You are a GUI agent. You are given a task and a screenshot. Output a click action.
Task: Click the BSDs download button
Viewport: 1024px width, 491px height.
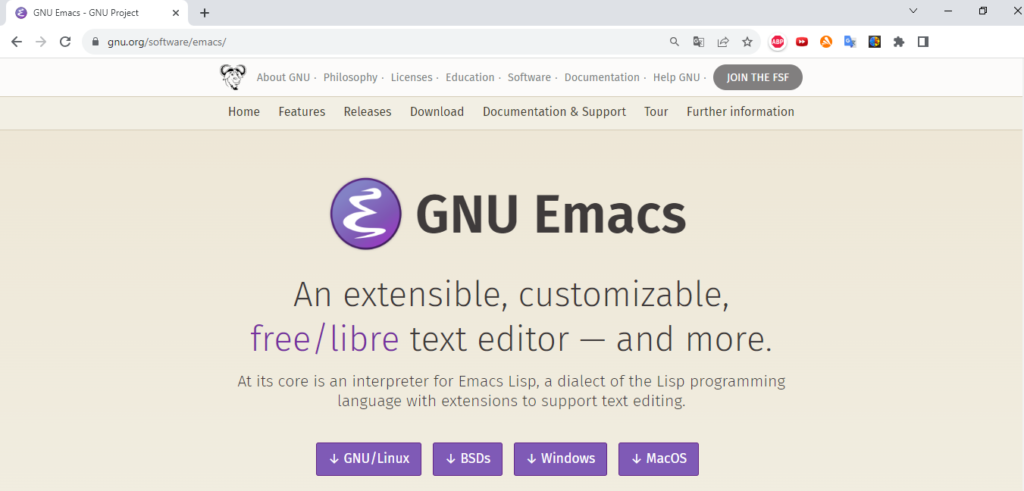[x=468, y=459]
